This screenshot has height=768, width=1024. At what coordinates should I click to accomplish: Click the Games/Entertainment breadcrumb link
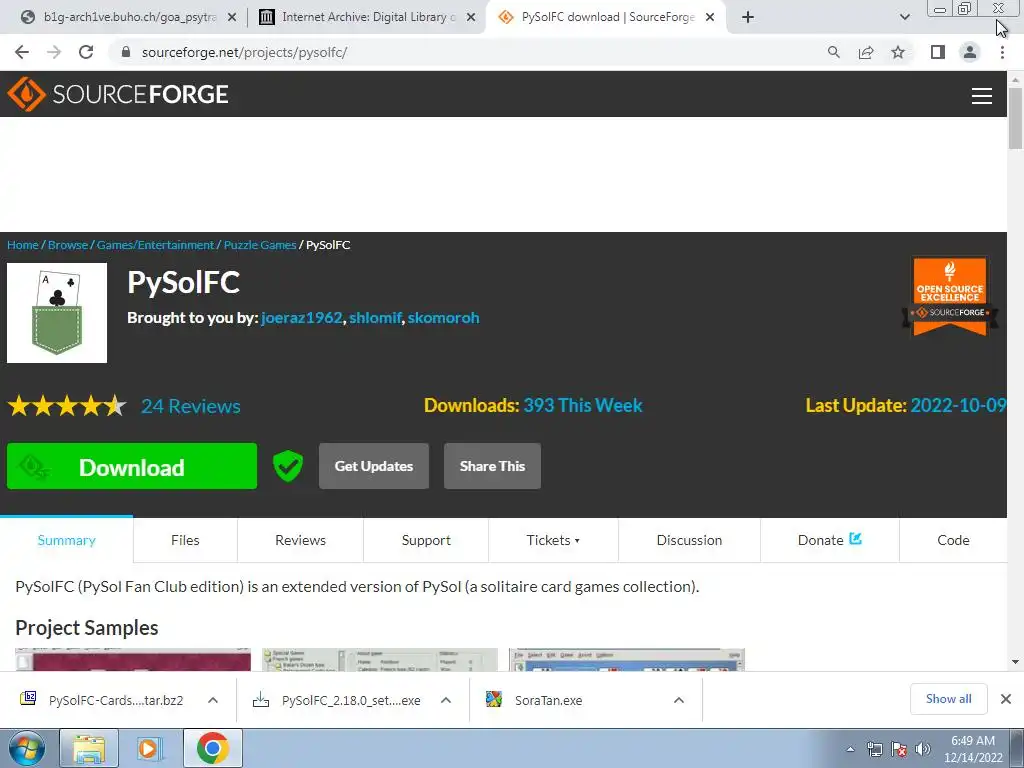click(x=155, y=245)
